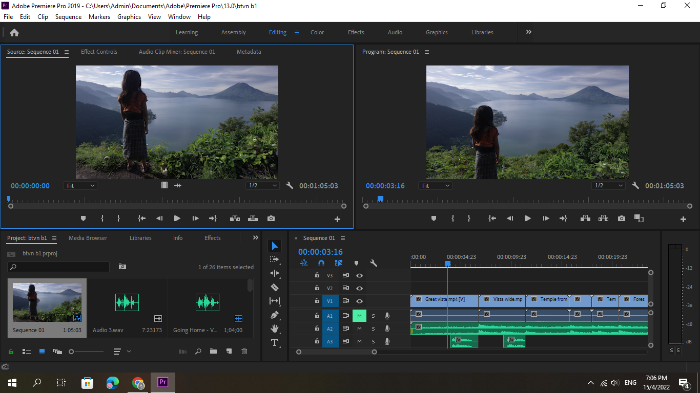Open Sort Icons dropdown in Project panel

click(x=122, y=351)
